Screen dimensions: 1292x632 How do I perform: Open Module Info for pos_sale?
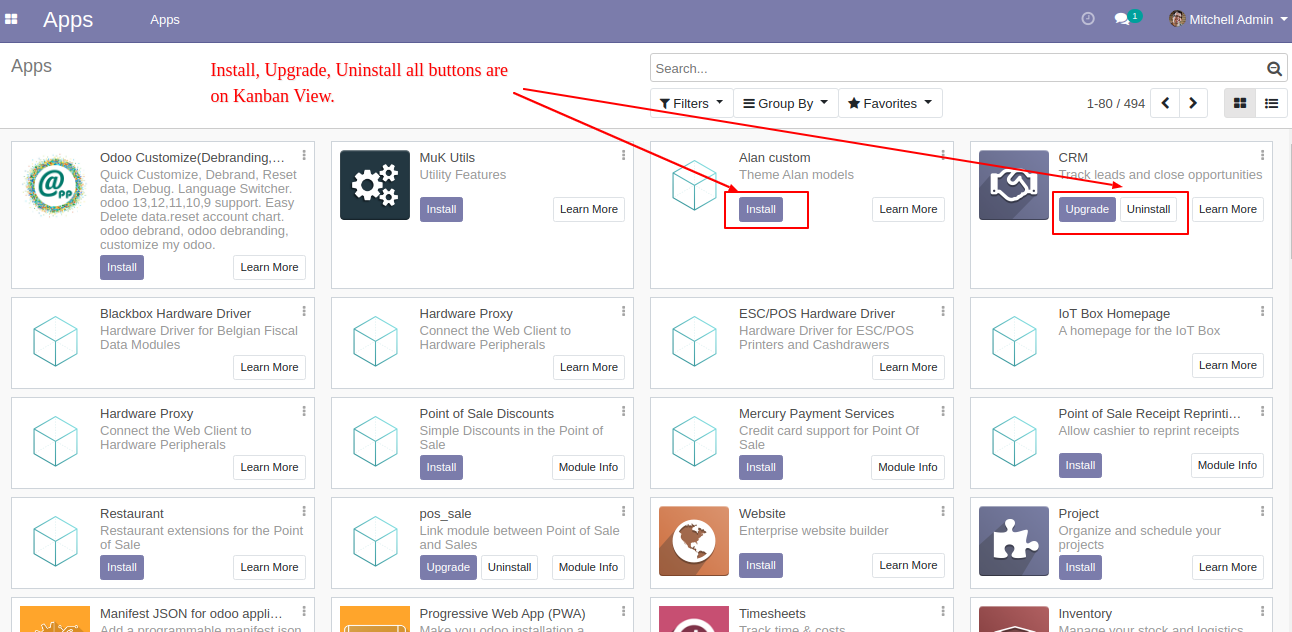[589, 567]
